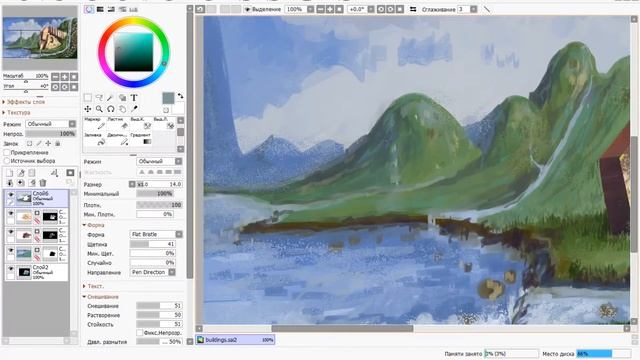
Task: Switch to the color wheel panel icon
Action: 89,9
